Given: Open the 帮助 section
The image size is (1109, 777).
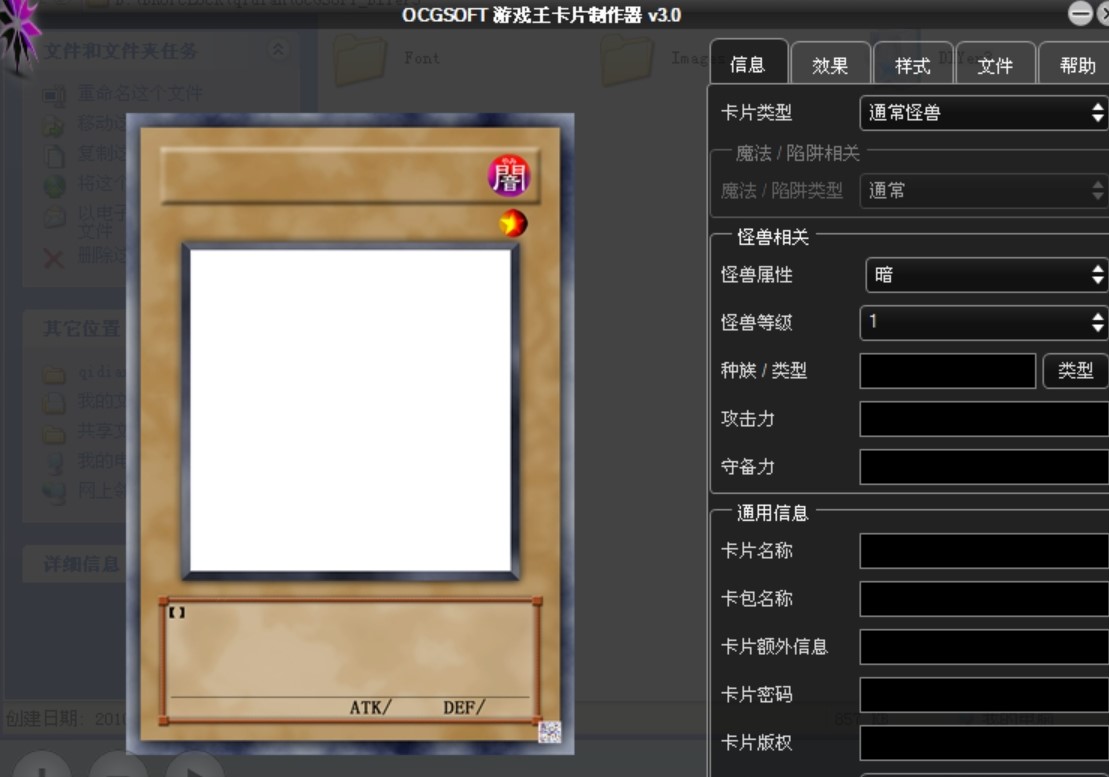Looking at the screenshot, I should tap(1077, 63).
